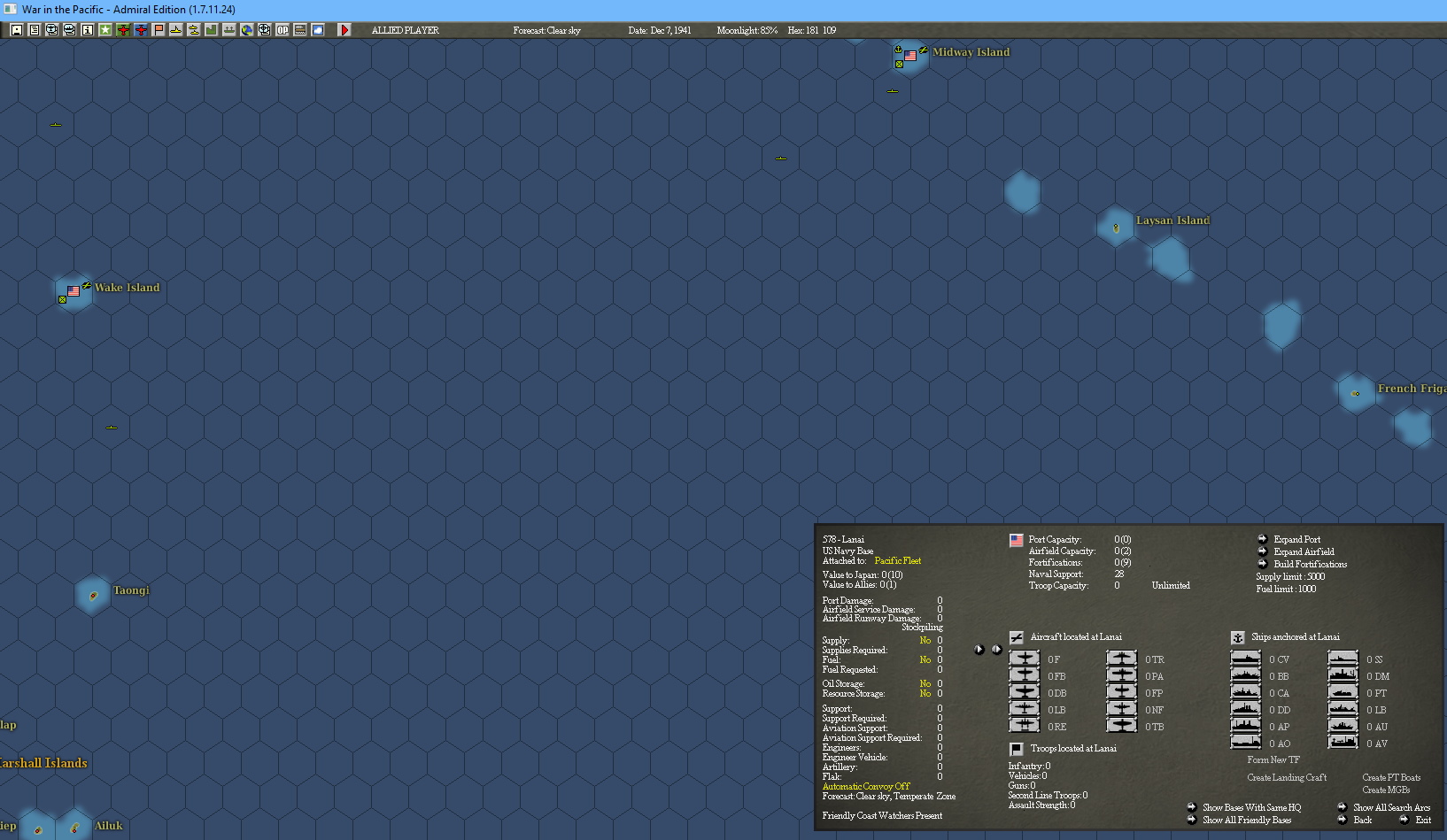Click red airplane on green background icon

[x=123, y=30]
